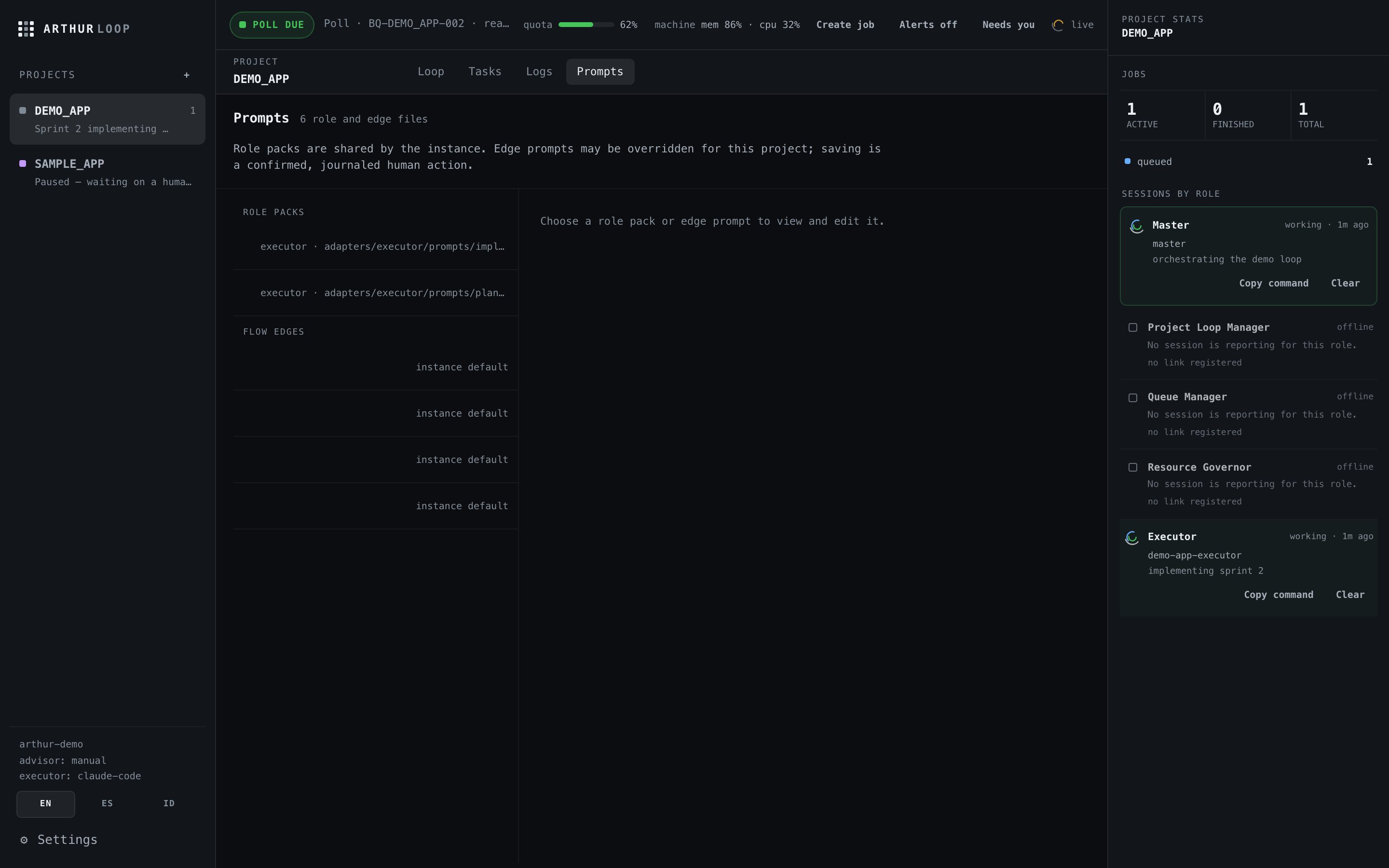Viewport: 1389px width, 868px height.
Task: Click the purple status dot beside SAMPLE_APP
Action: coord(23,163)
